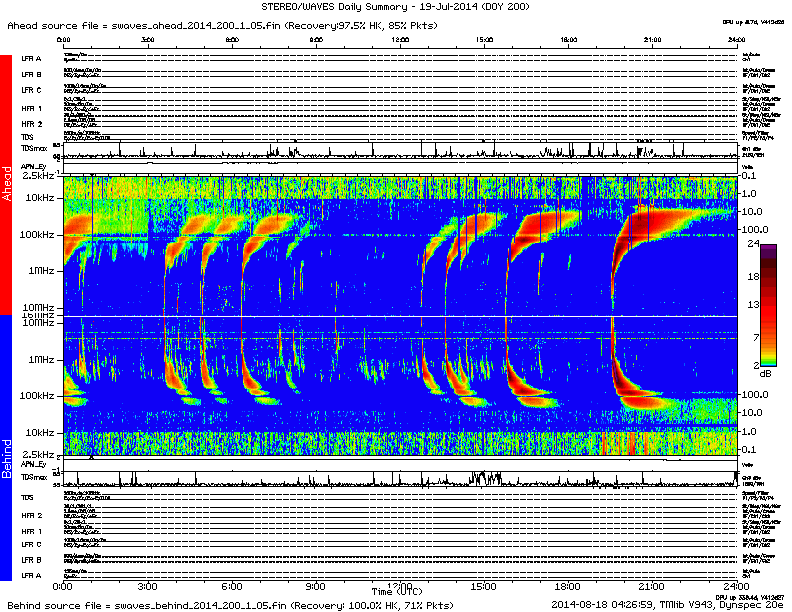
Task: Select the Behind source file text line
Action: [x=230, y=605]
